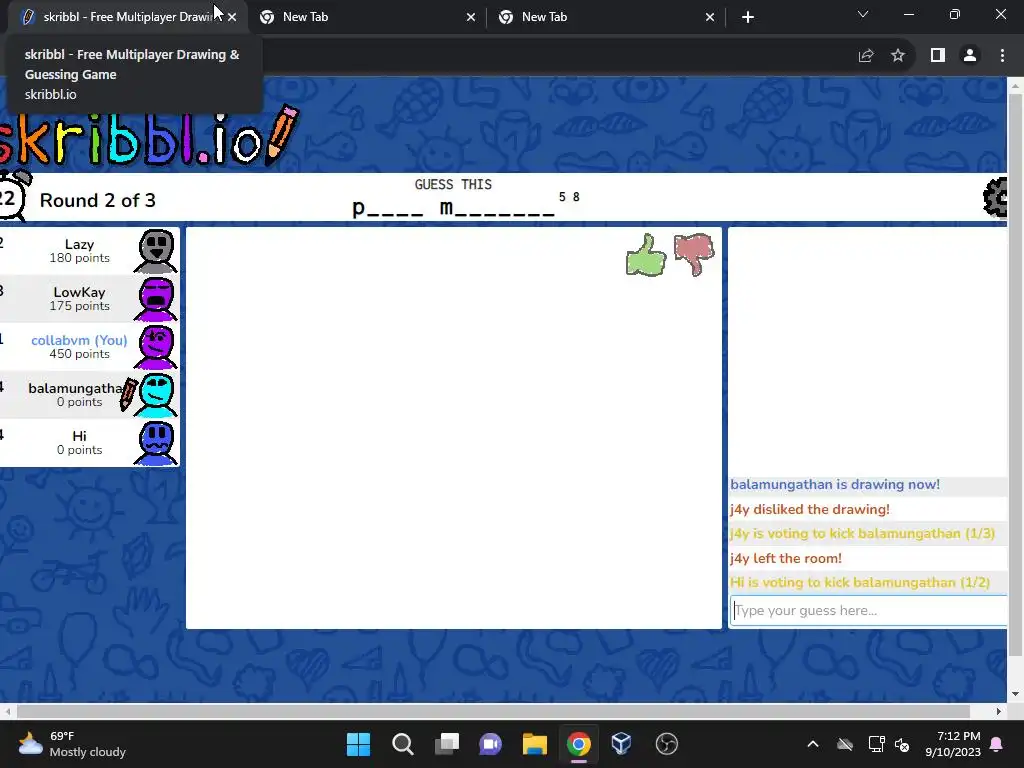Click 'j4y is voting to kick' message
Image resolution: width=1024 pixels, height=768 pixels.
click(863, 534)
